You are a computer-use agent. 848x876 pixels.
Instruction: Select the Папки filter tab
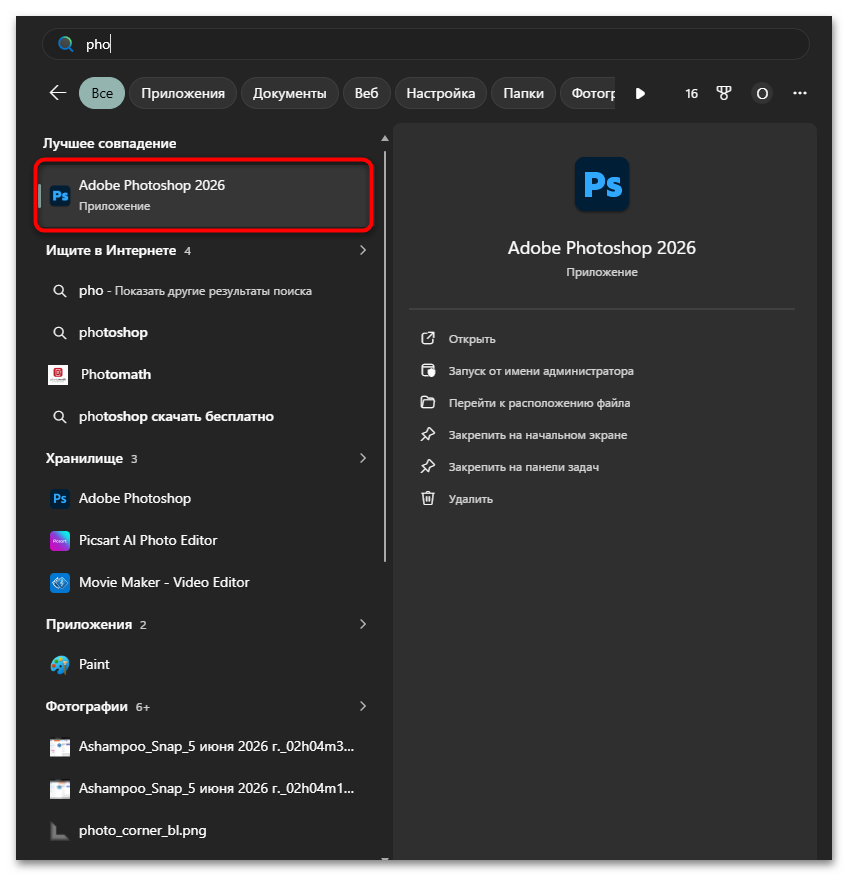[523, 93]
